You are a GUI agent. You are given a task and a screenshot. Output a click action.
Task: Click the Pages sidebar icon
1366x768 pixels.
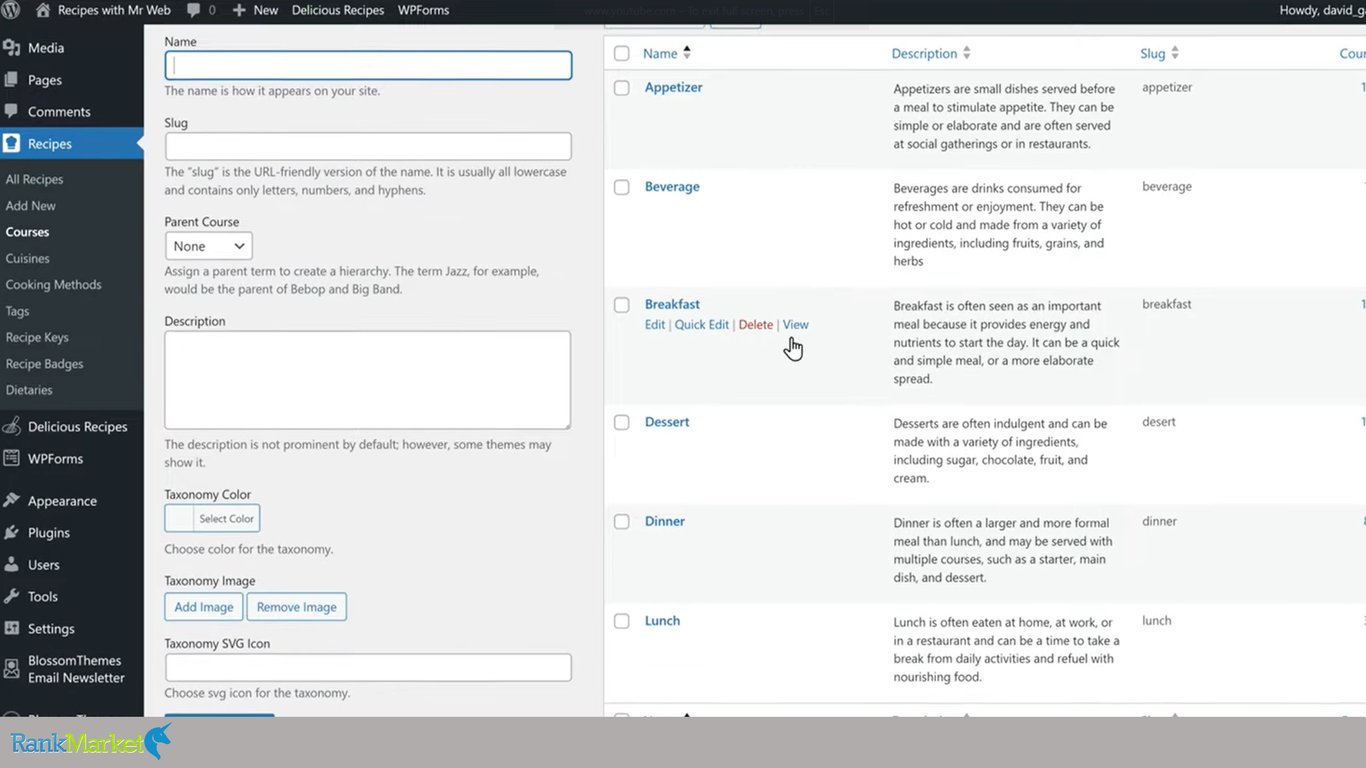[11, 79]
